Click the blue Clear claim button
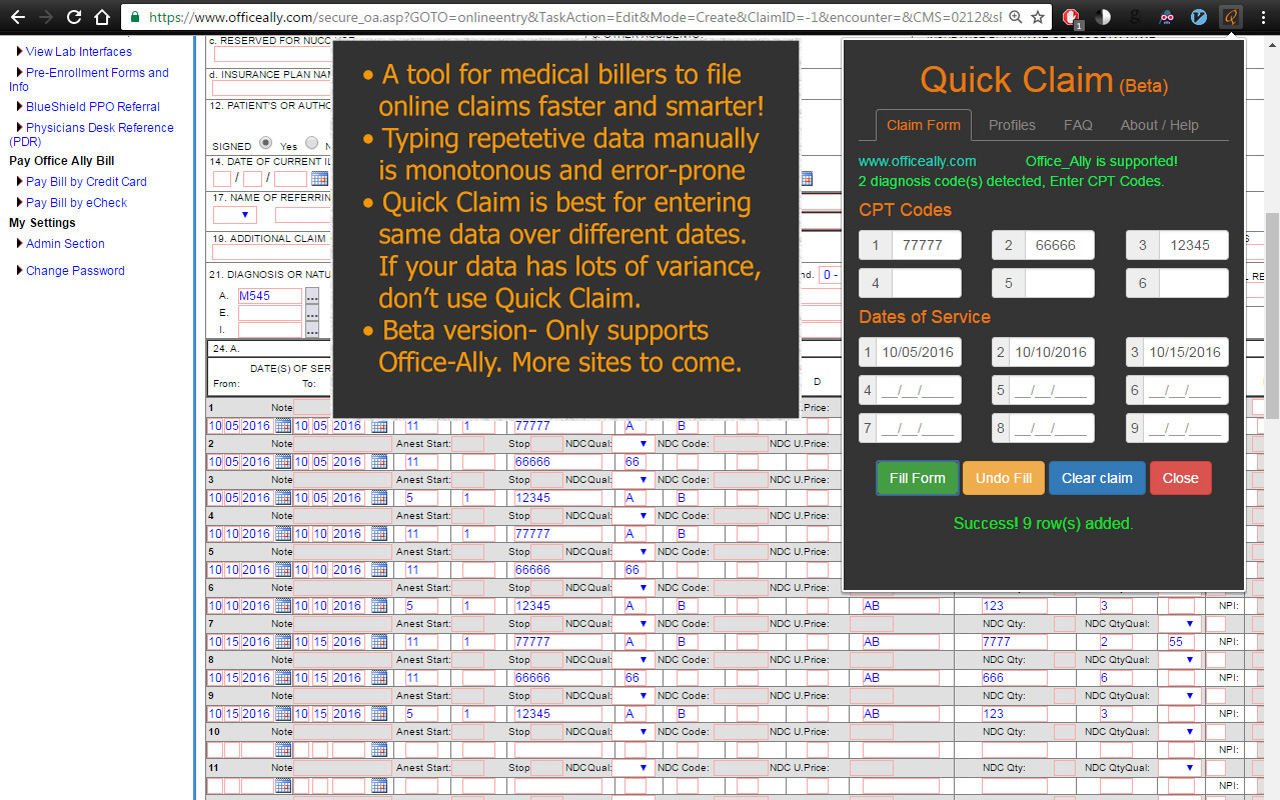This screenshot has width=1280, height=800. [x=1097, y=478]
